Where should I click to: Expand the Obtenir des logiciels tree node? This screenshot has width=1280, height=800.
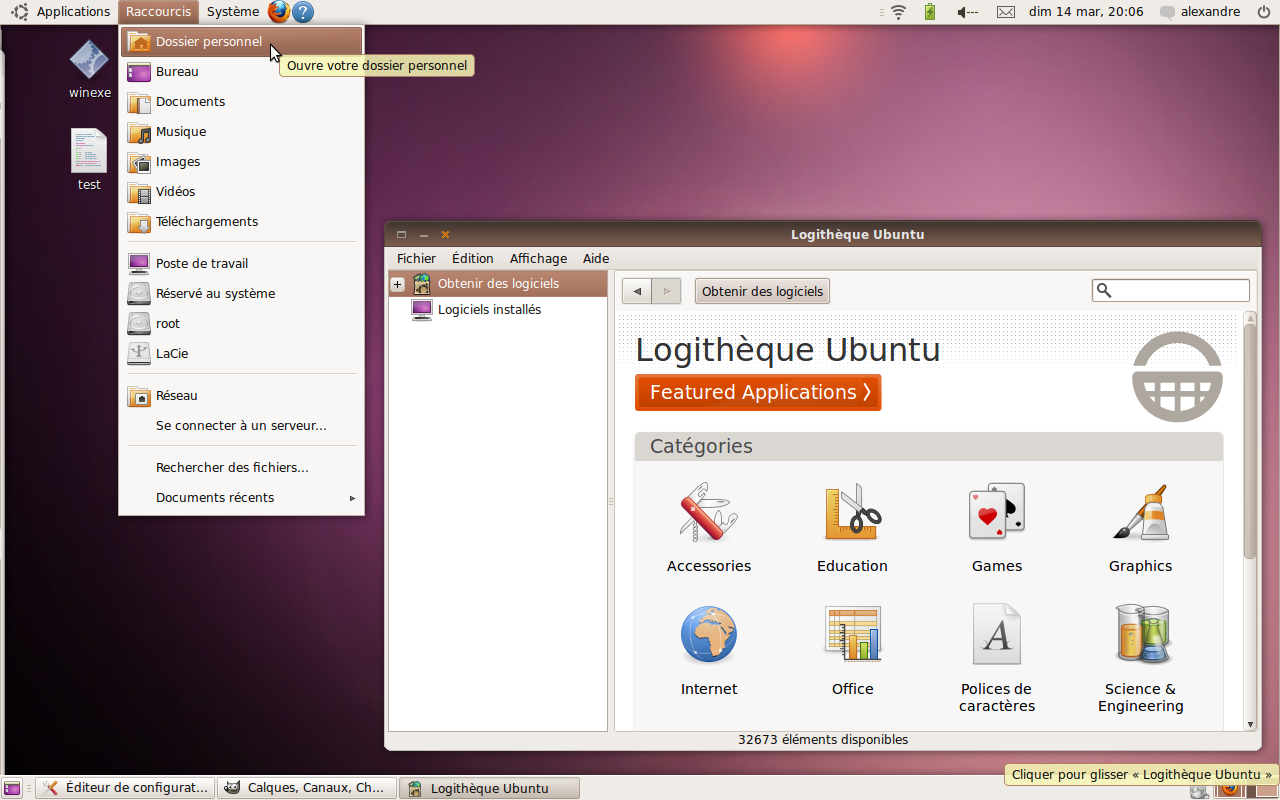tap(397, 284)
